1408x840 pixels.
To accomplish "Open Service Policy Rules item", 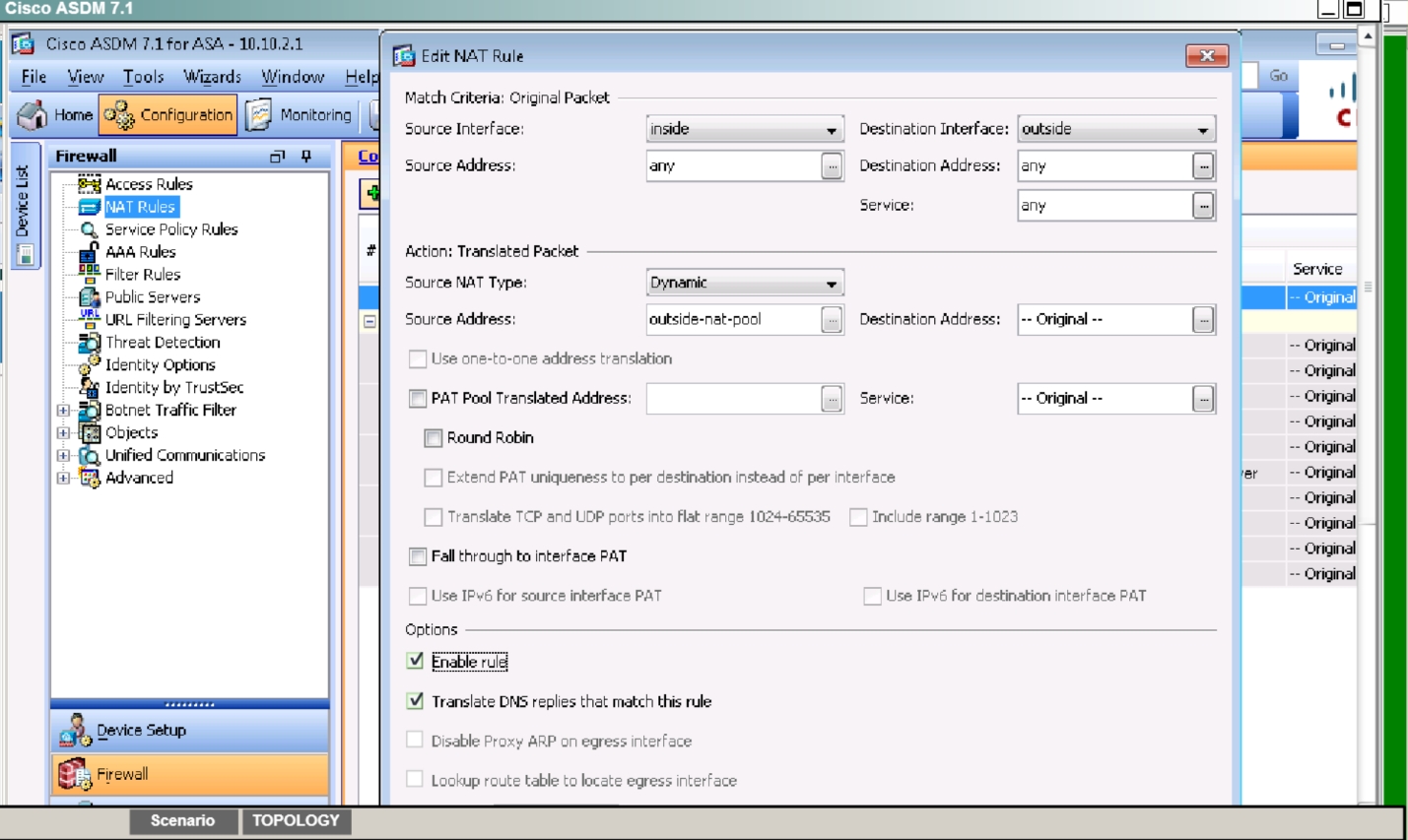I will [x=170, y=229].
